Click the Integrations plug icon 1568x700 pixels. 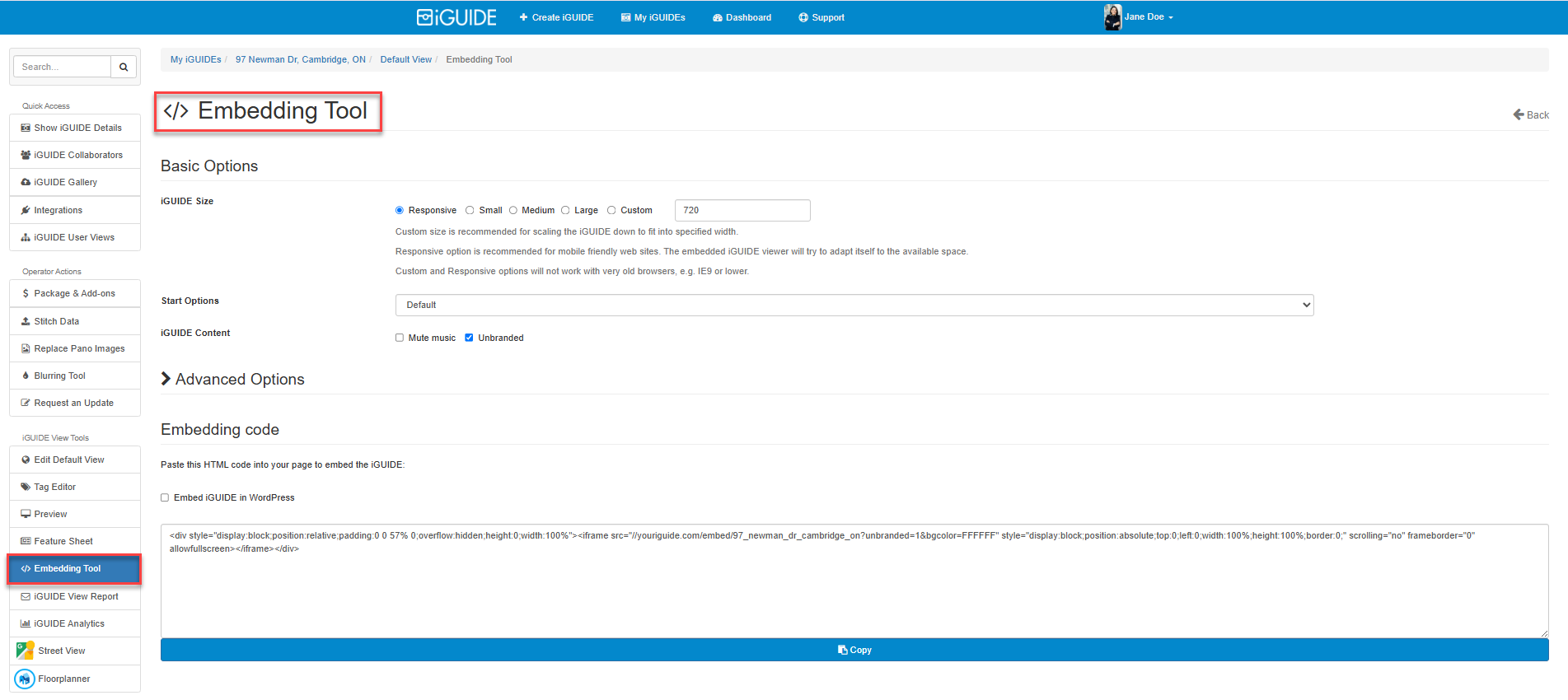coord(26,210)
